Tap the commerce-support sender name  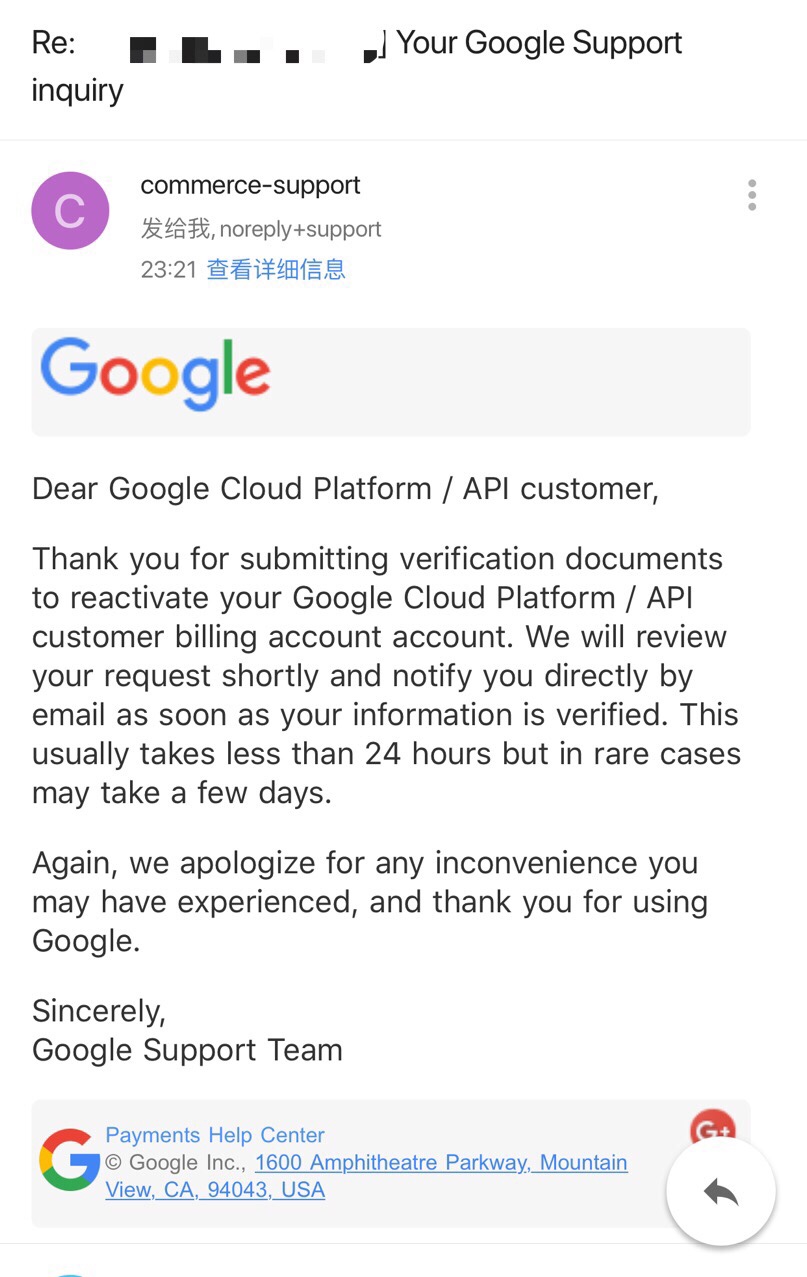250,185
